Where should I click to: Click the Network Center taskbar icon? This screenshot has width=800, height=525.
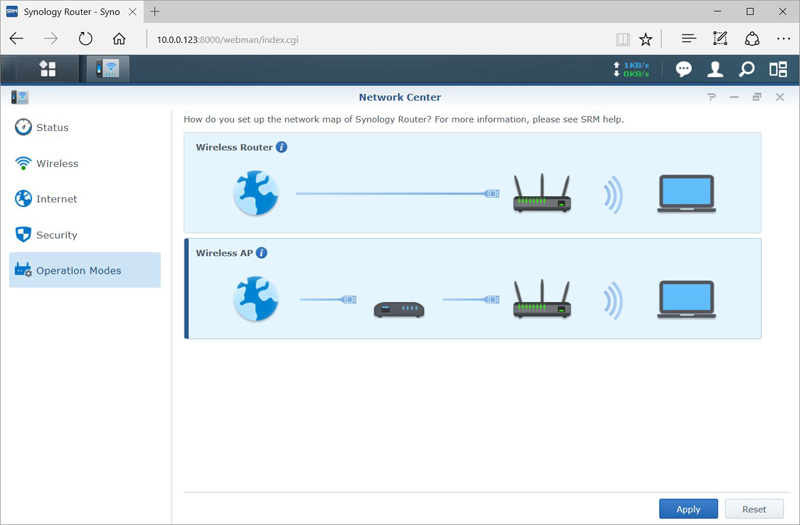(x=108, y=69)
